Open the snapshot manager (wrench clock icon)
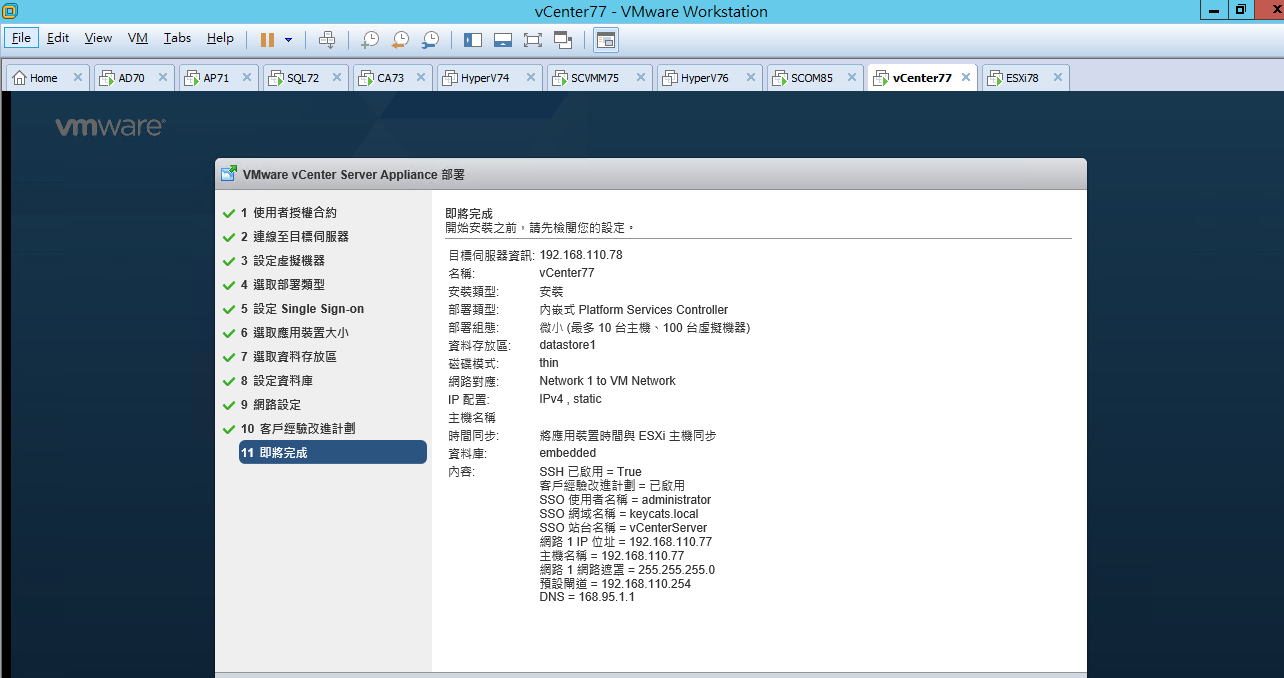This screenshot has width=1284, height=678. [x=430, y=39]
